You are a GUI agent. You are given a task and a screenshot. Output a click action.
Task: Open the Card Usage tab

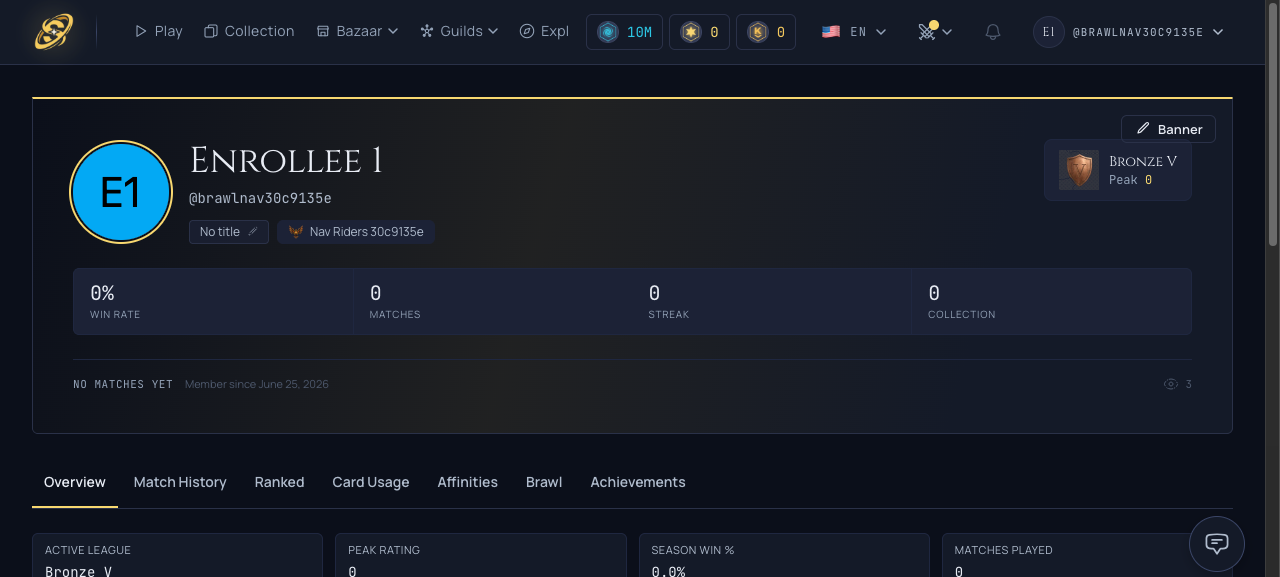(371, 482)
